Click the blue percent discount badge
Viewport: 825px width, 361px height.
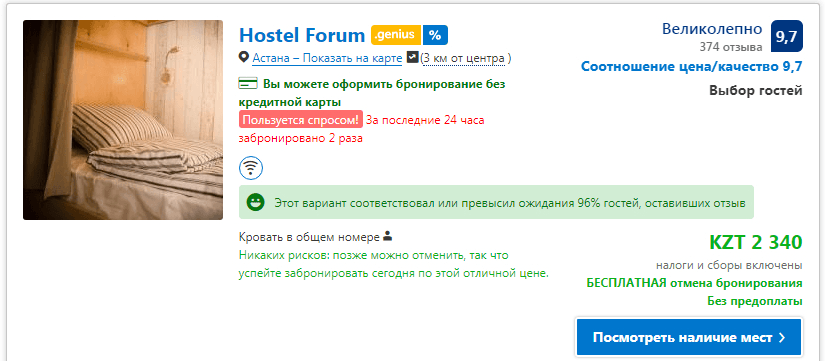435,35
